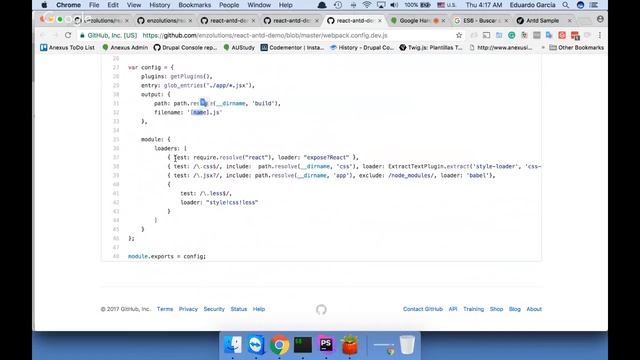The width and height of the screenshot is (640, 360).
Task: Open the AUStudy bookmark
Action: 239,48
